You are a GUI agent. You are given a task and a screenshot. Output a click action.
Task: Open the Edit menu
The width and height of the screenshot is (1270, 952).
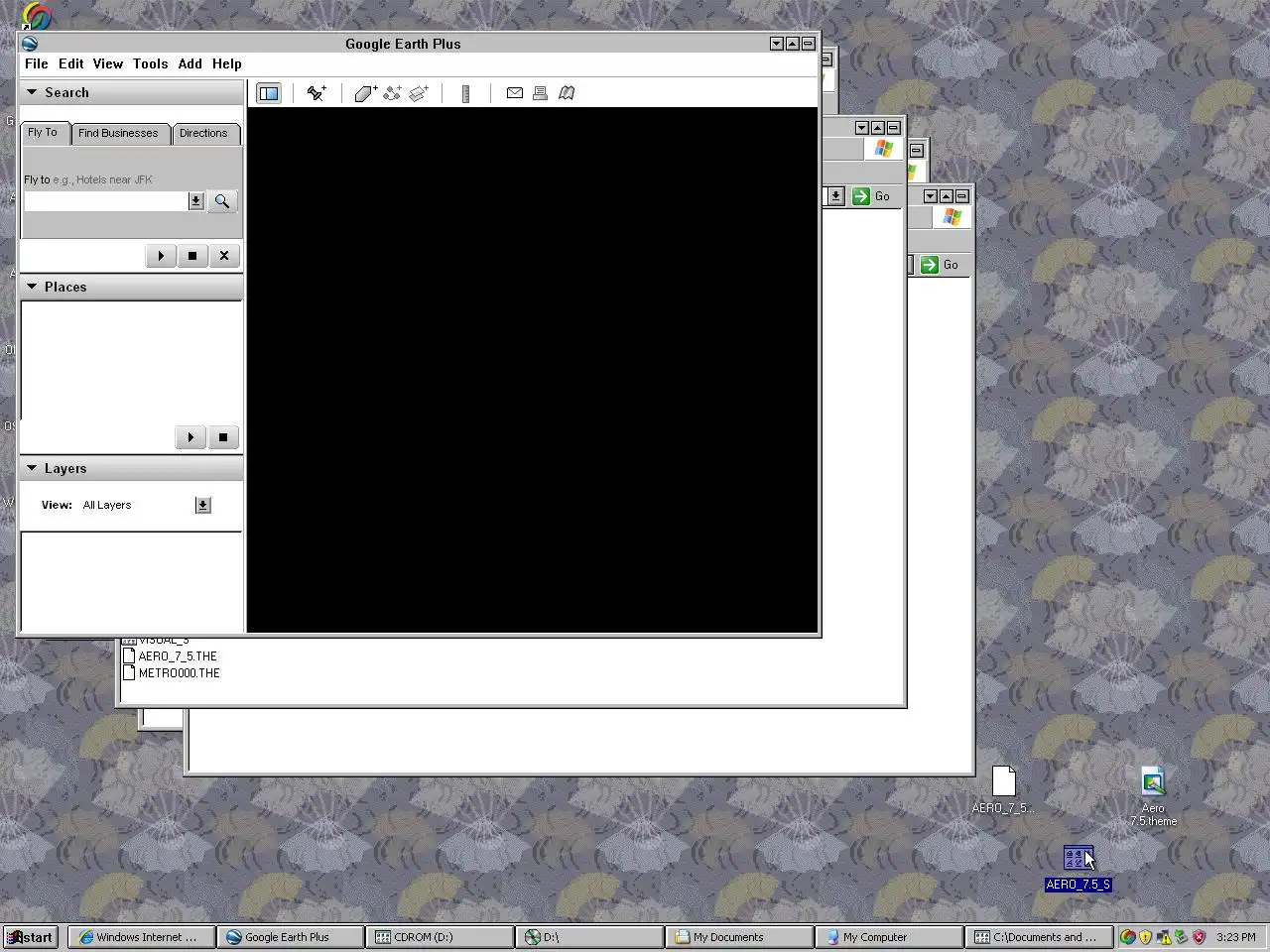point(71,63)
